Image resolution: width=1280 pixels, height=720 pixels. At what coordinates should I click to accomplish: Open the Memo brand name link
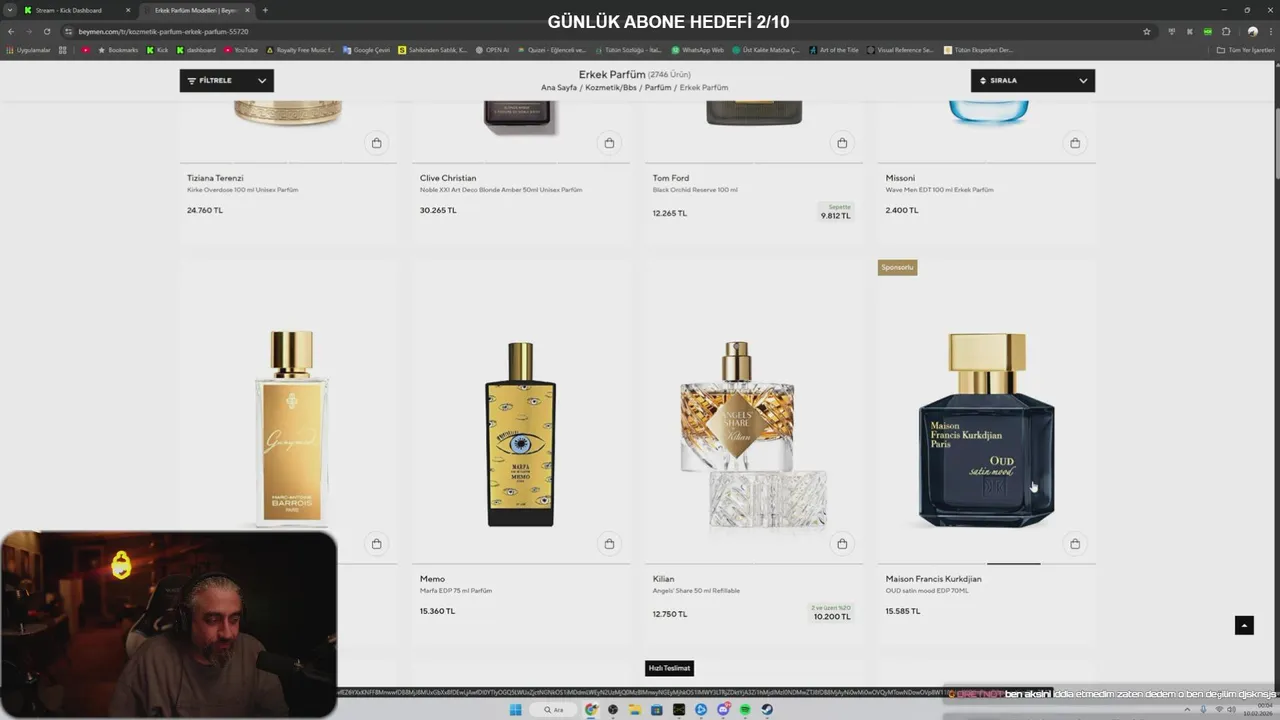(x=432, y=579)
